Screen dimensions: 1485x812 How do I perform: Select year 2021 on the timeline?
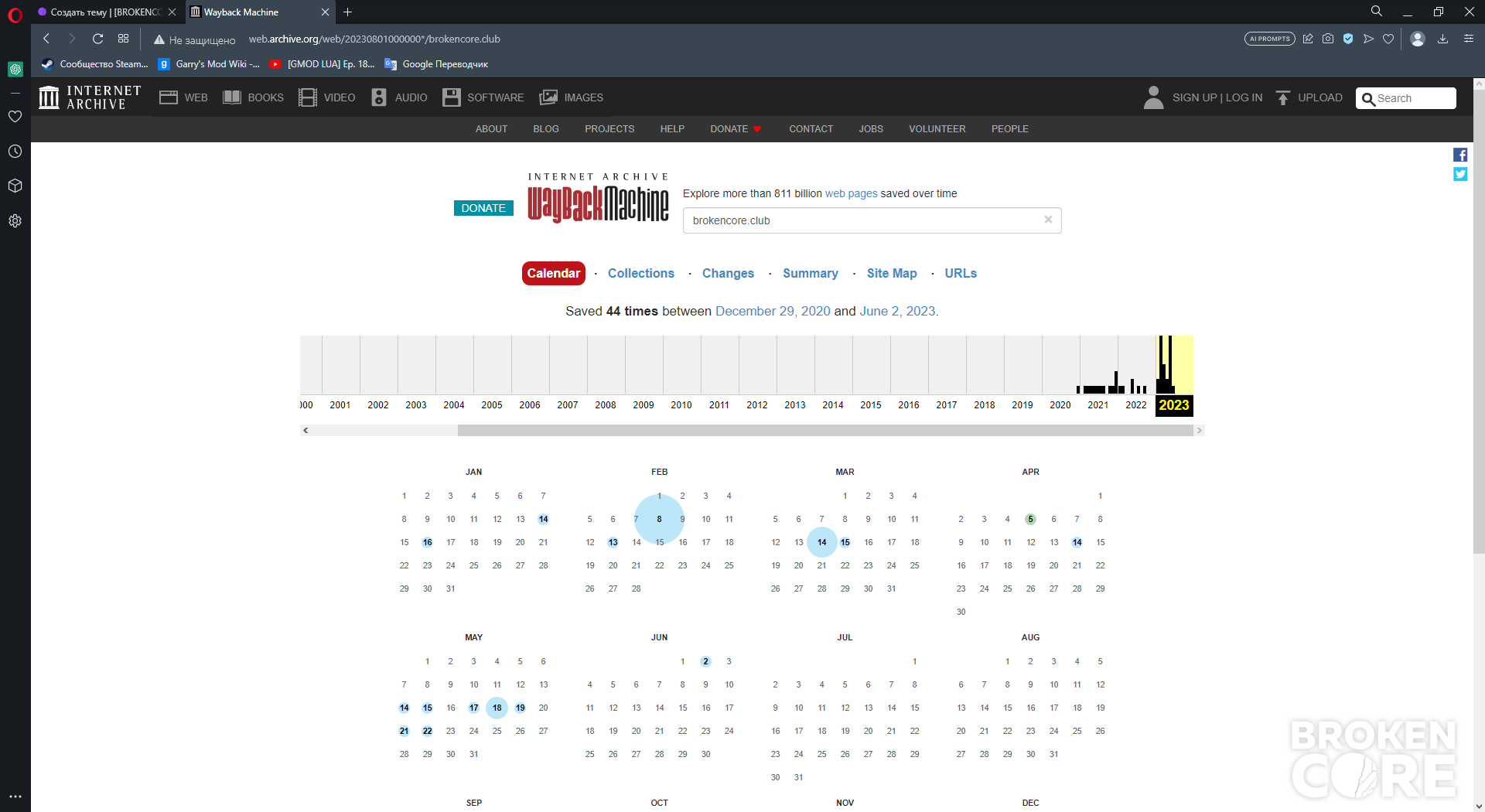[1098, 405]
